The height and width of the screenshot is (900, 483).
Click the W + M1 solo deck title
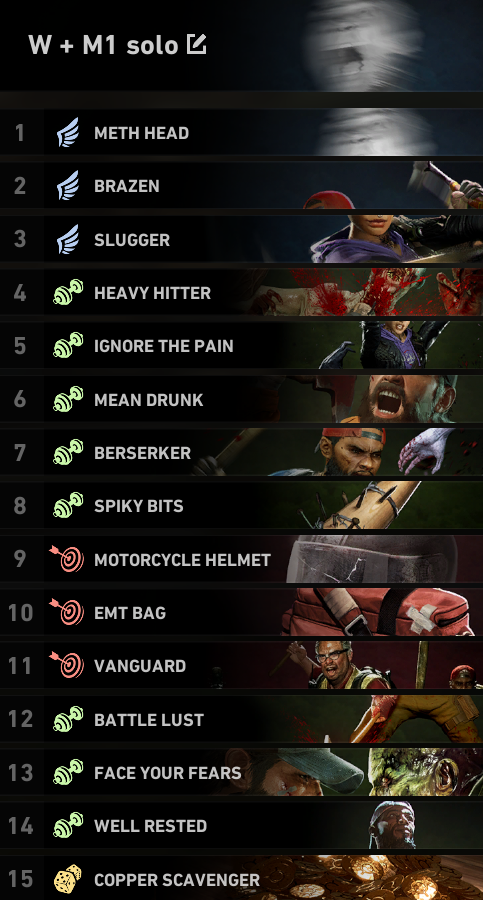click(103, 45)
